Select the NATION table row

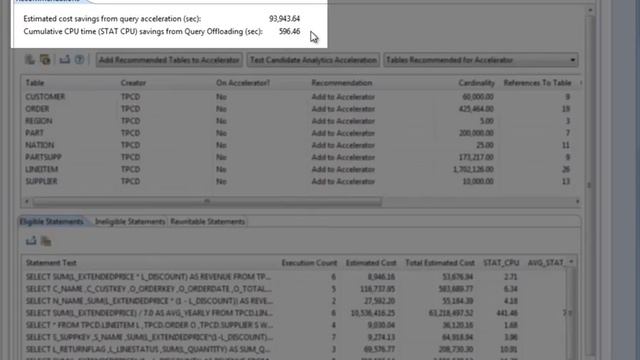pos(300,145)
